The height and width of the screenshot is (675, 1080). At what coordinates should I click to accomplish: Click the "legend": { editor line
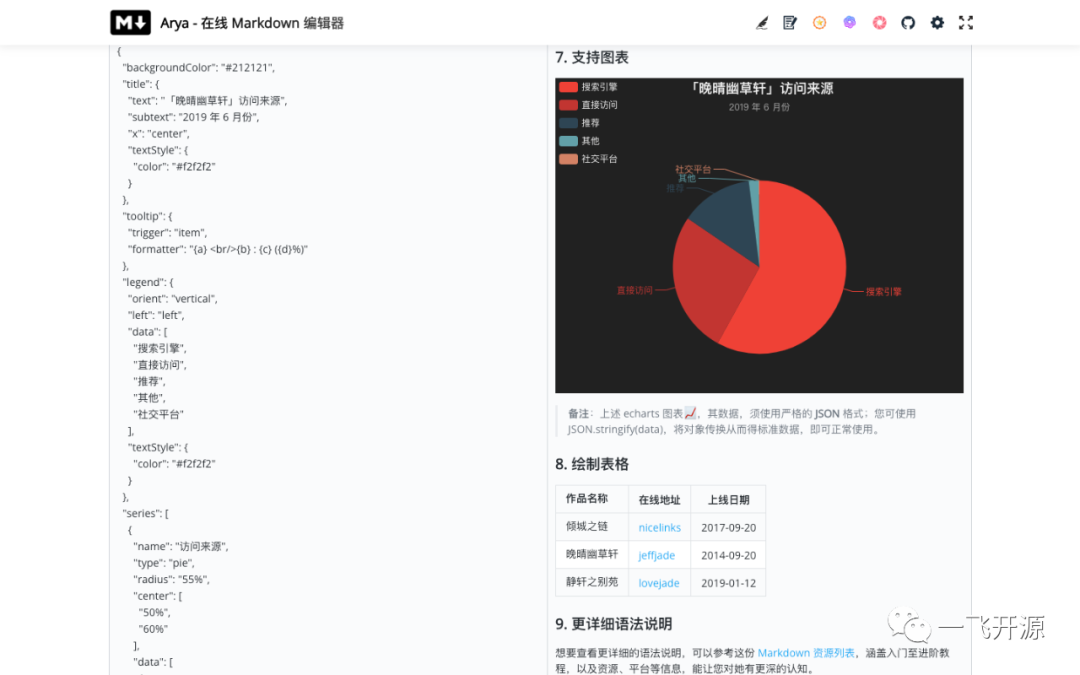click(148, 282)
